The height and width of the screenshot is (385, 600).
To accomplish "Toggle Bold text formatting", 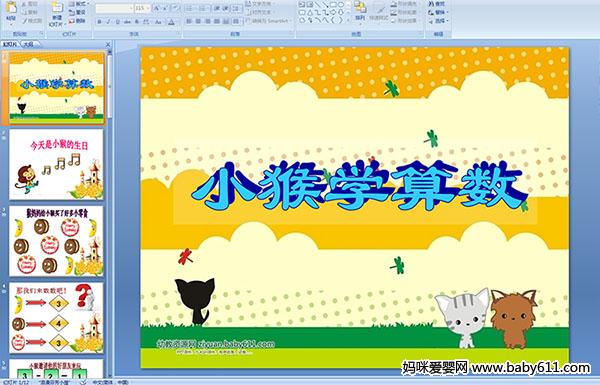I will 99,22.
